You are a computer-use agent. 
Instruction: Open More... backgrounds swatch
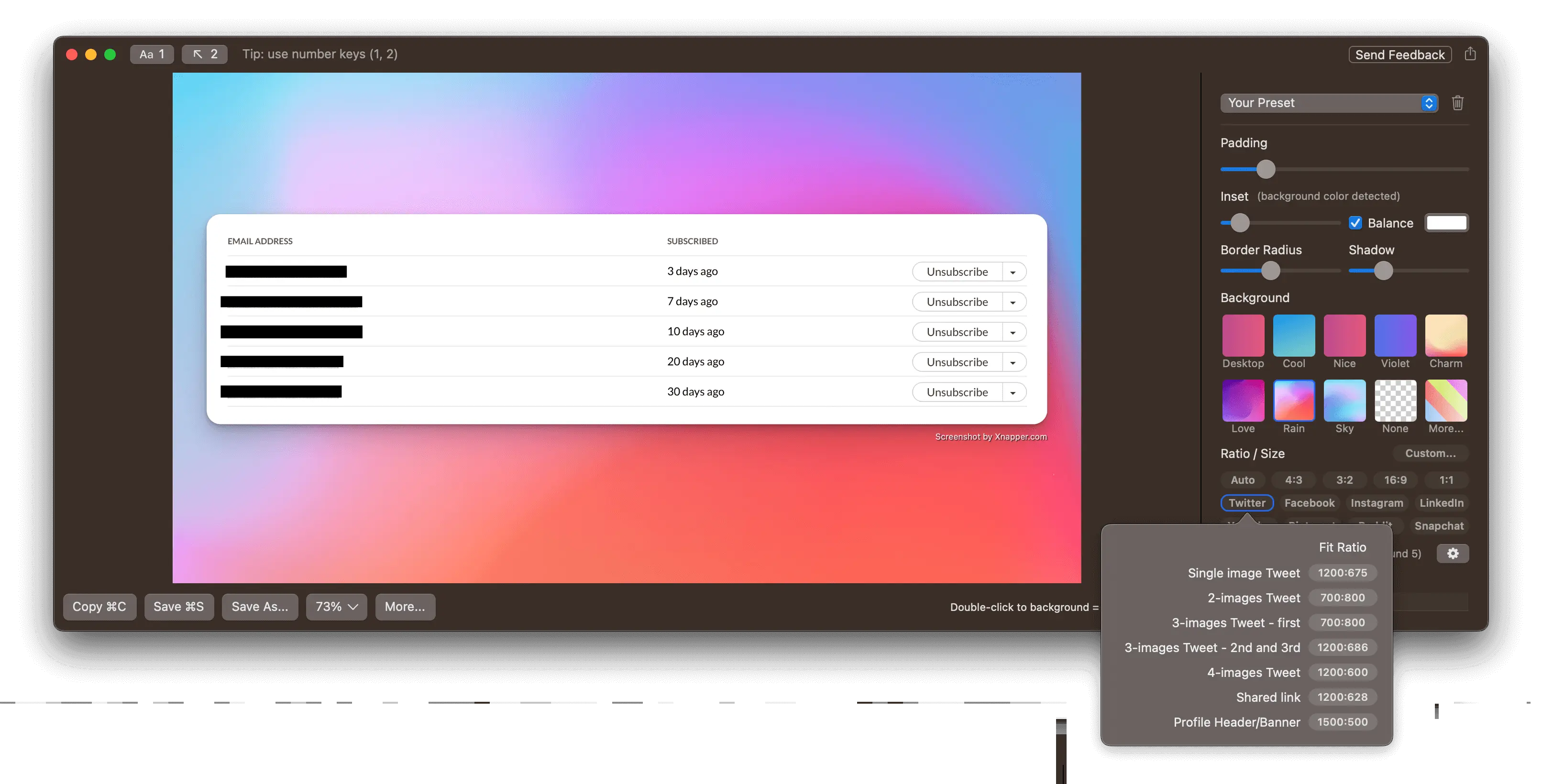tap(1446, 401)
